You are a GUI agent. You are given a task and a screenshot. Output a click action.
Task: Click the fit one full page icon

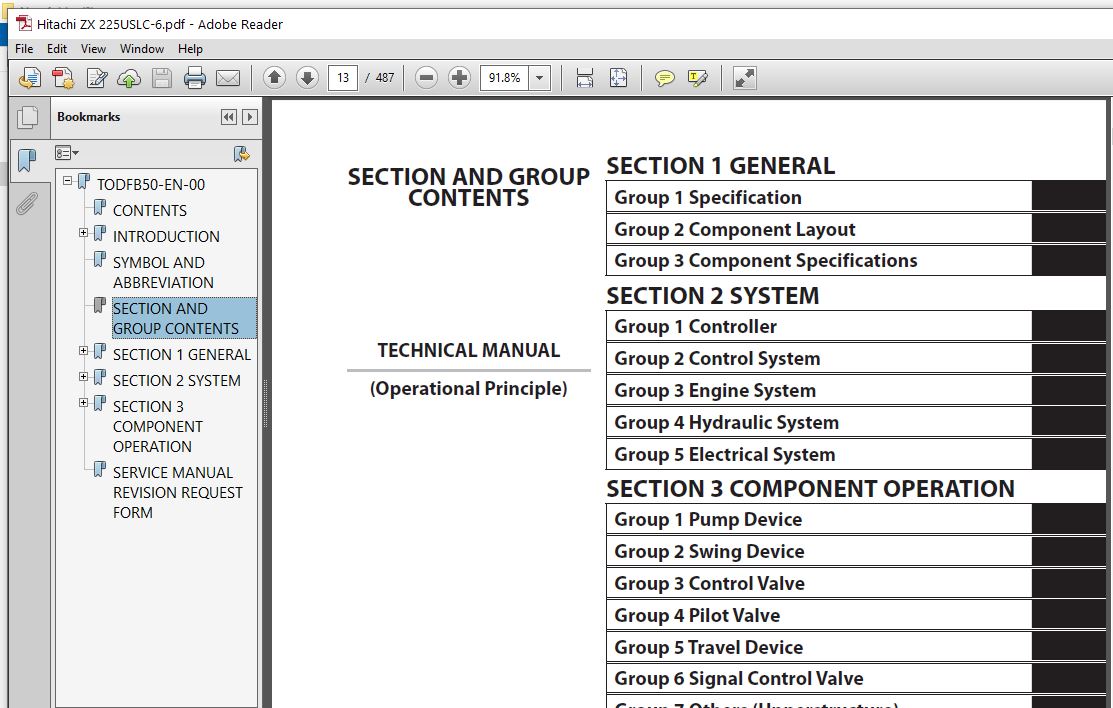coord(618,77)
